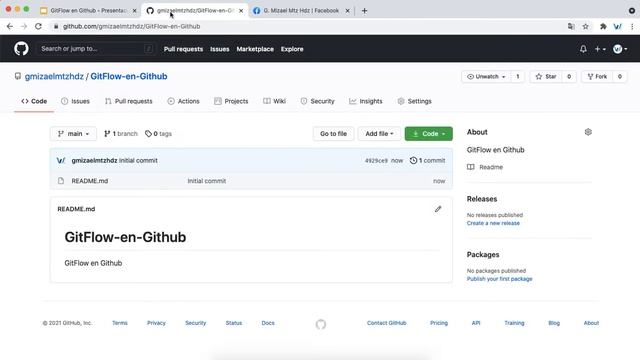Click the gmizaelmtzhdz commit author name
Screen dimensions: 640x360
94,160
